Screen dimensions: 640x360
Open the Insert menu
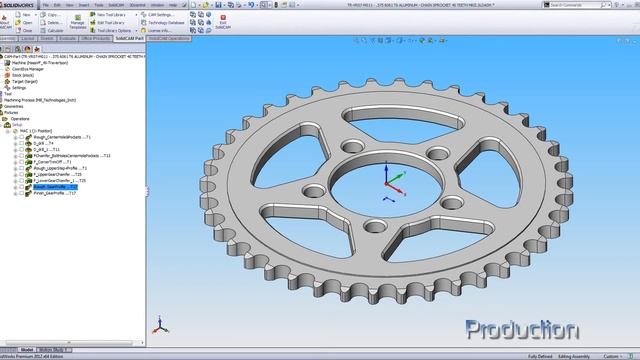[x=84, y=5]
